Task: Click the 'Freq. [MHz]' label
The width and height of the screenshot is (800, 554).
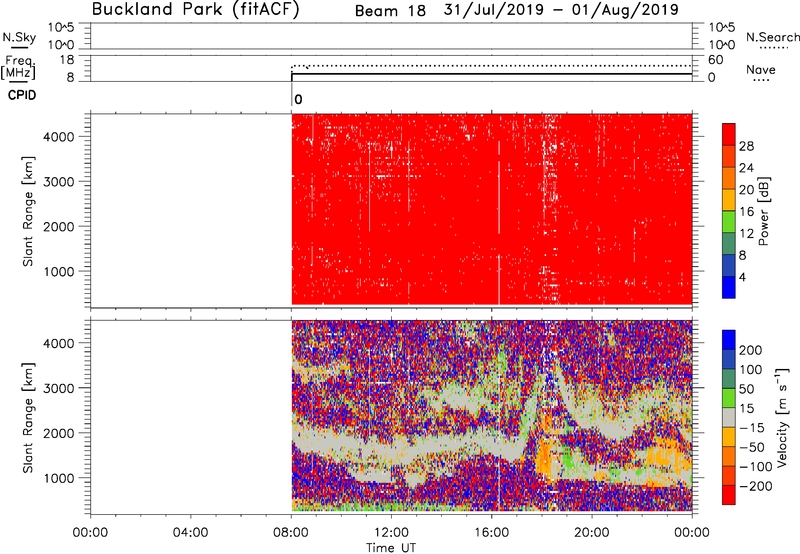Action: click(x=18, y=67)
